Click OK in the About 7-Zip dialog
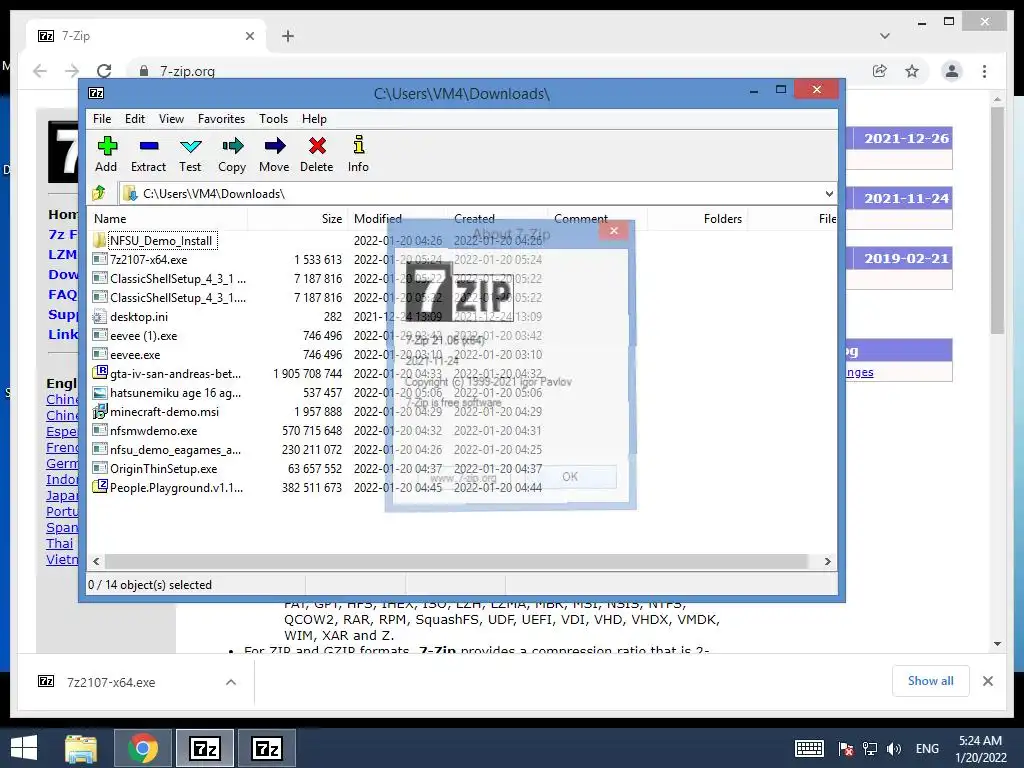The height and width of the screenshot is (768, 1024). tap(570, 477)
